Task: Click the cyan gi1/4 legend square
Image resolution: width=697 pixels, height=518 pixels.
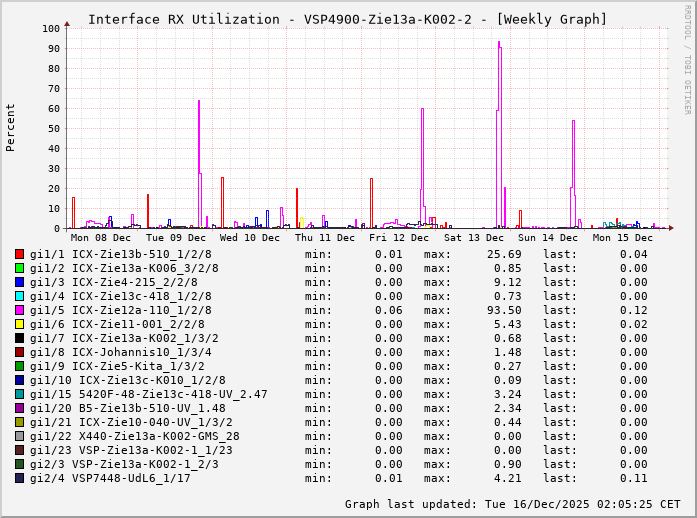Action: click(x=19, y=296)
